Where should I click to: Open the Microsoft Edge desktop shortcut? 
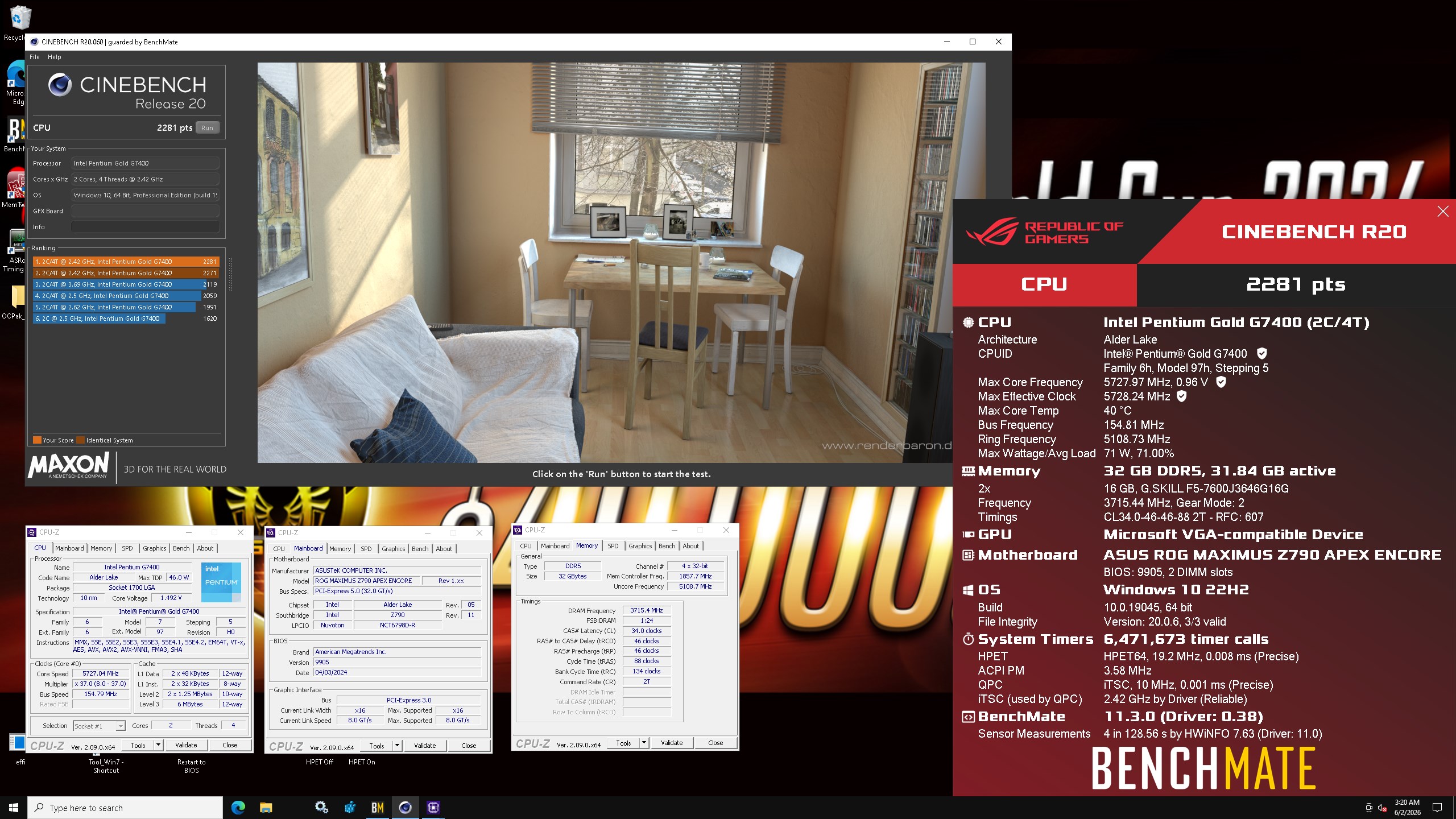[x=16, y=74]
